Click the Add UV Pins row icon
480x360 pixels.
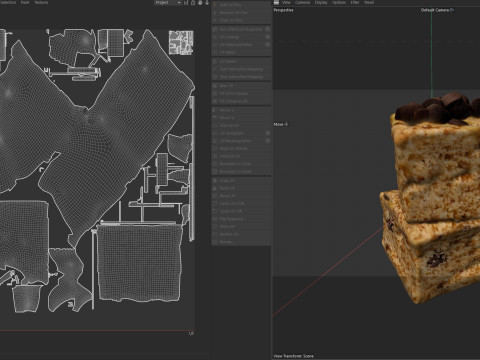(215, 5)
